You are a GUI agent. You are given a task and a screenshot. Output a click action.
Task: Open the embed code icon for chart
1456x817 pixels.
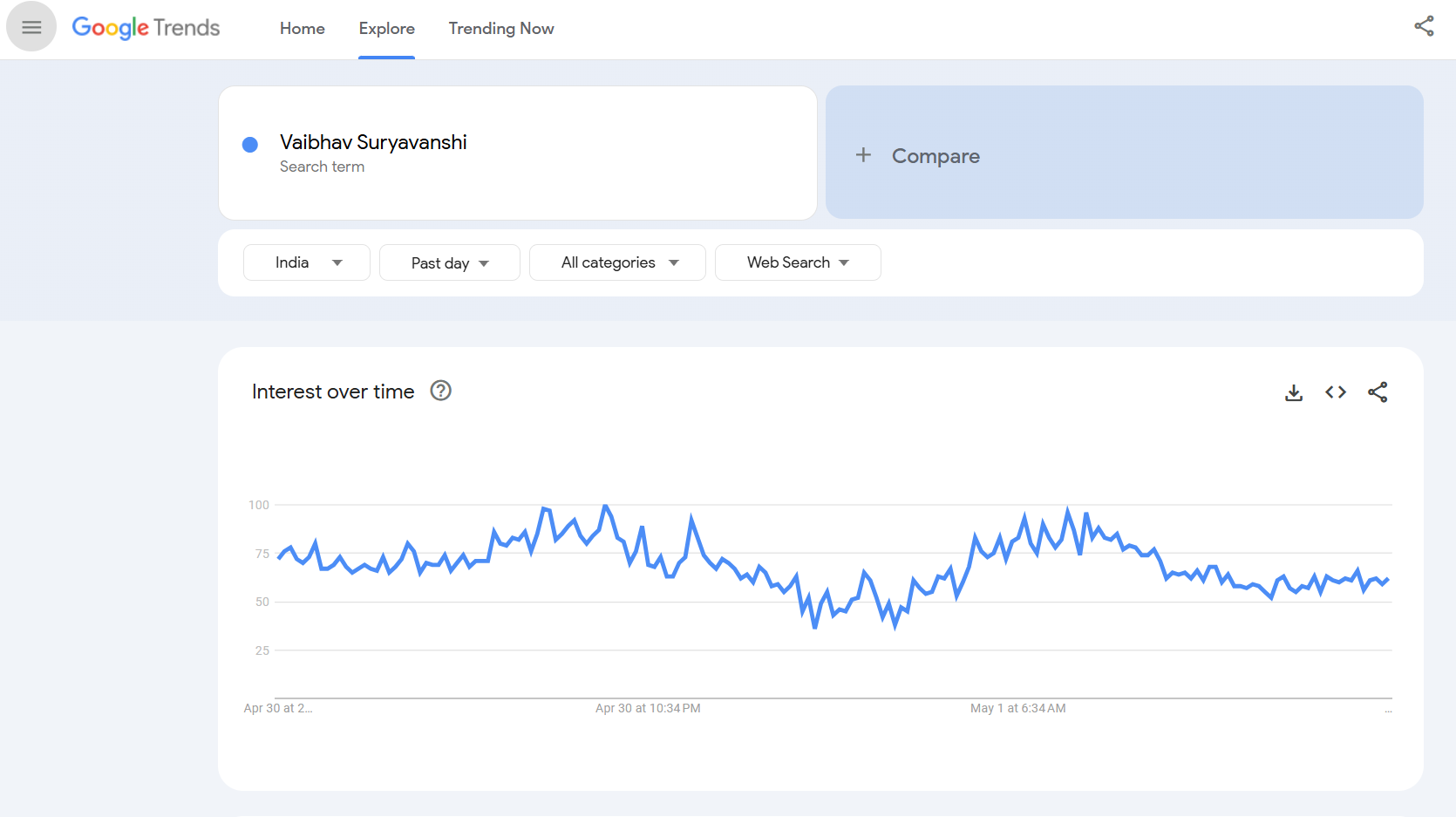(x=1336, y=392)
